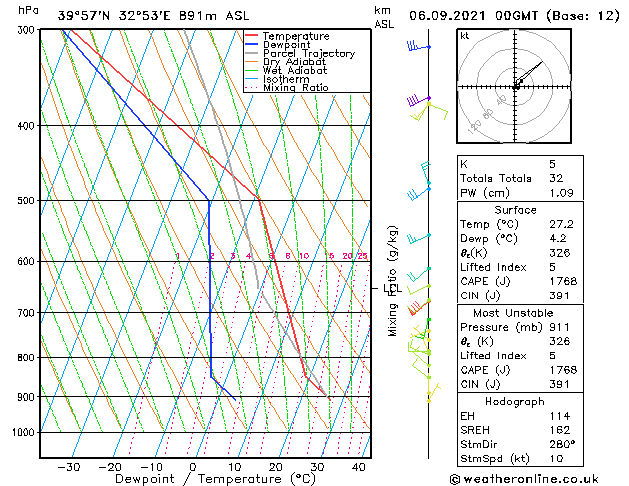Image resolution: width=629 pixels, height=486 pixels.
Task: Click the Mixing Ratio legend entry
Action: (x=301, y=88)
